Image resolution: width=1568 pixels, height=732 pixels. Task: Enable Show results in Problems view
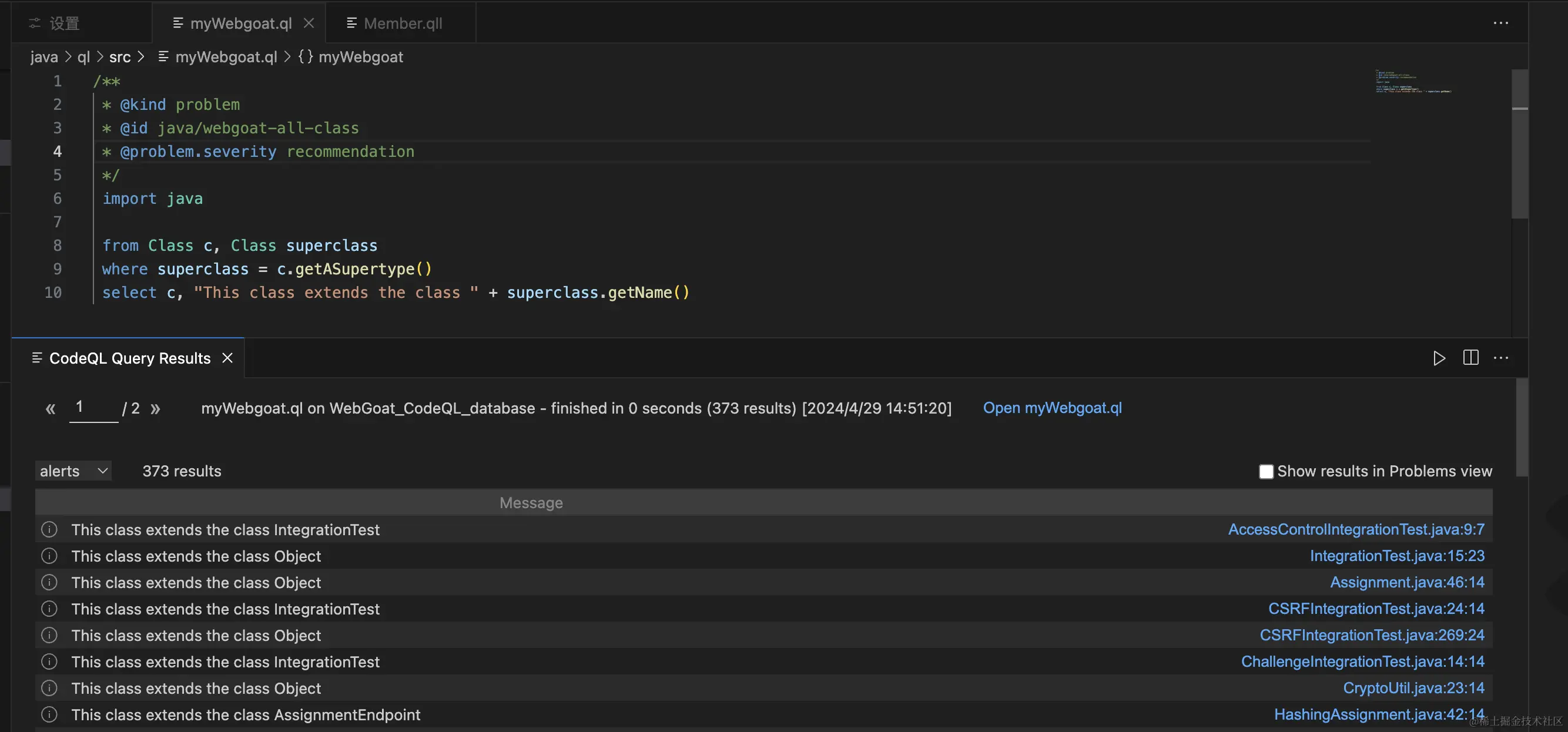point(1266,472)
